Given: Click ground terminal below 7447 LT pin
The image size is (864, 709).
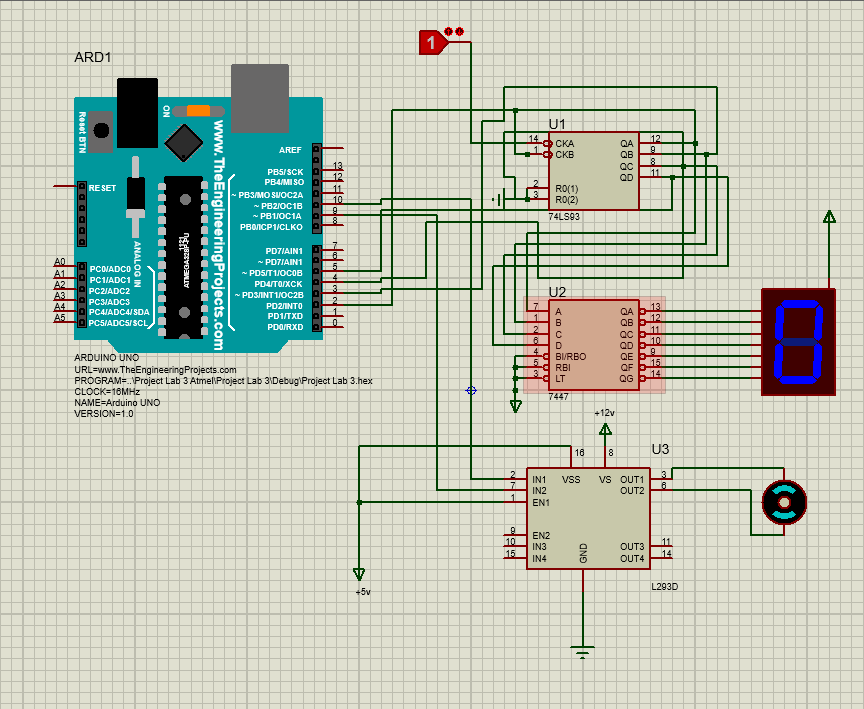Looking at the screenshot, I should (516, 406).
